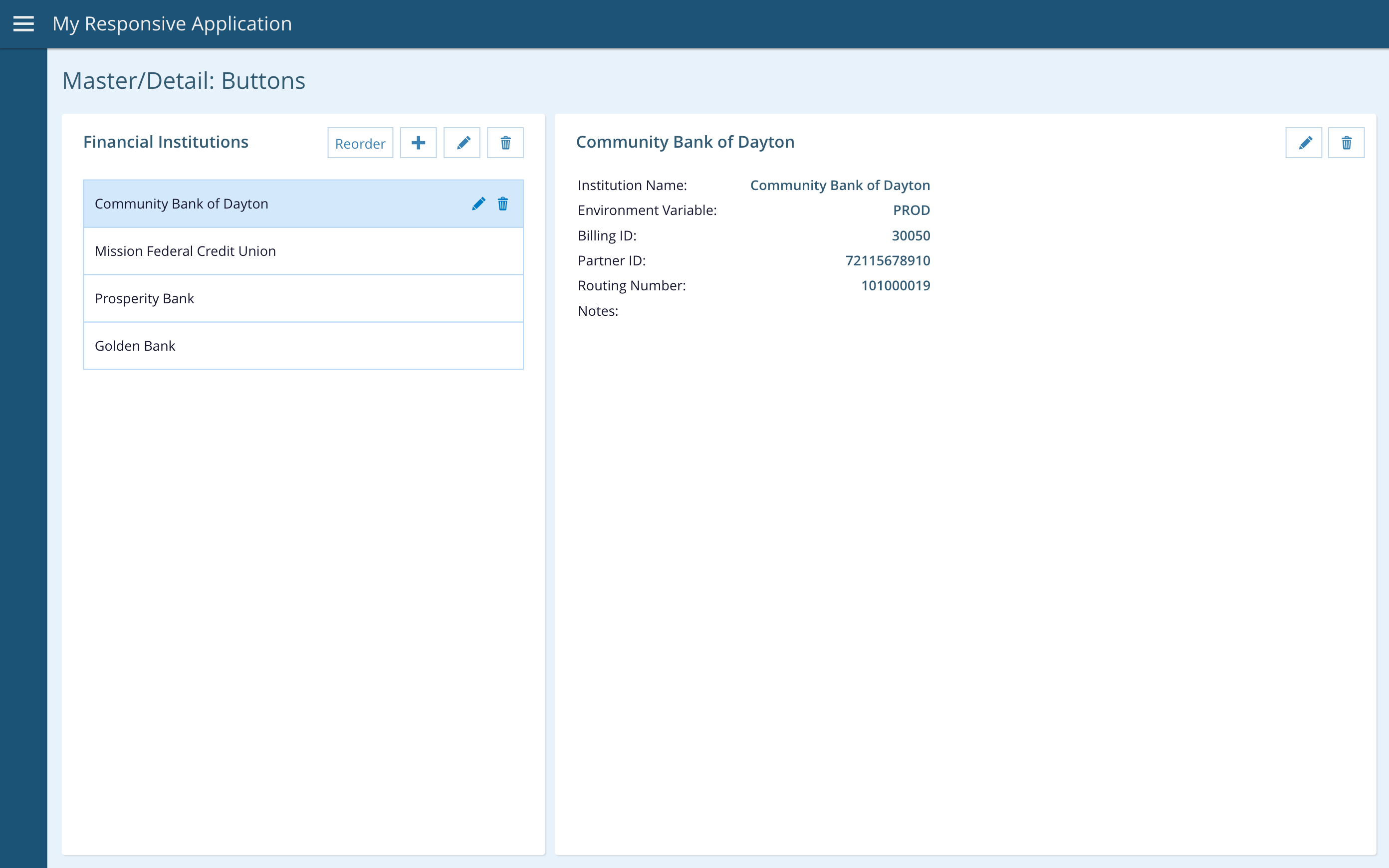Click the Institution Name value
Screen dimensions: 1389x868
click(x=840, y=186)
